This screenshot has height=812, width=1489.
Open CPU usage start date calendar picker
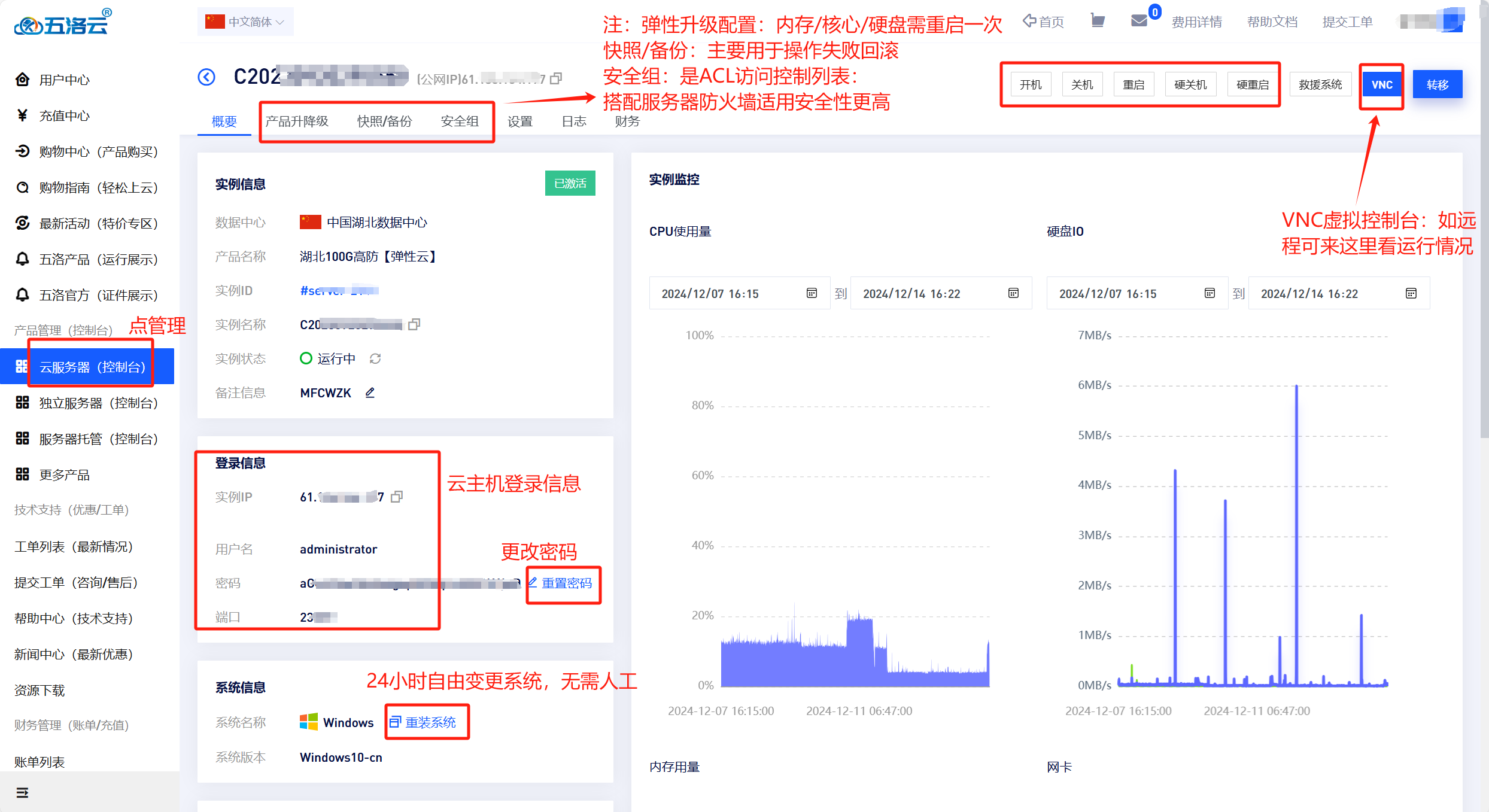(812, 293)
